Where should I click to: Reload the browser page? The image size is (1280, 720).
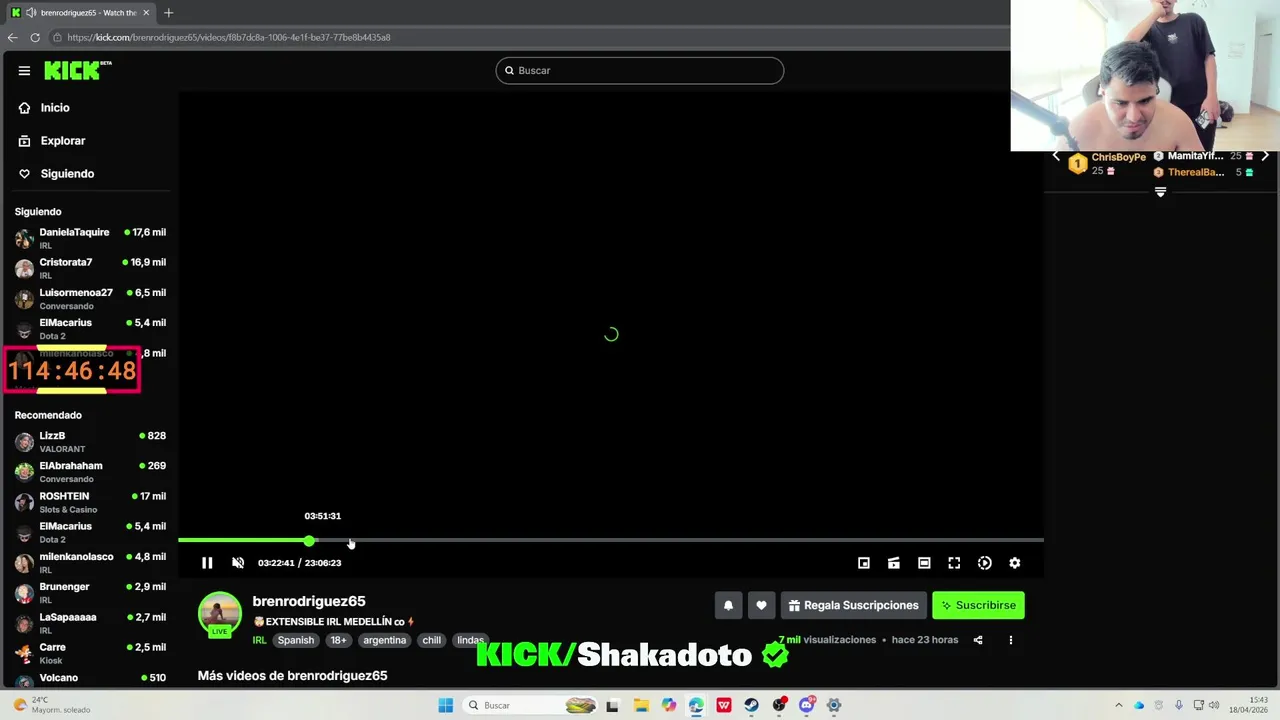pos(35,37)
